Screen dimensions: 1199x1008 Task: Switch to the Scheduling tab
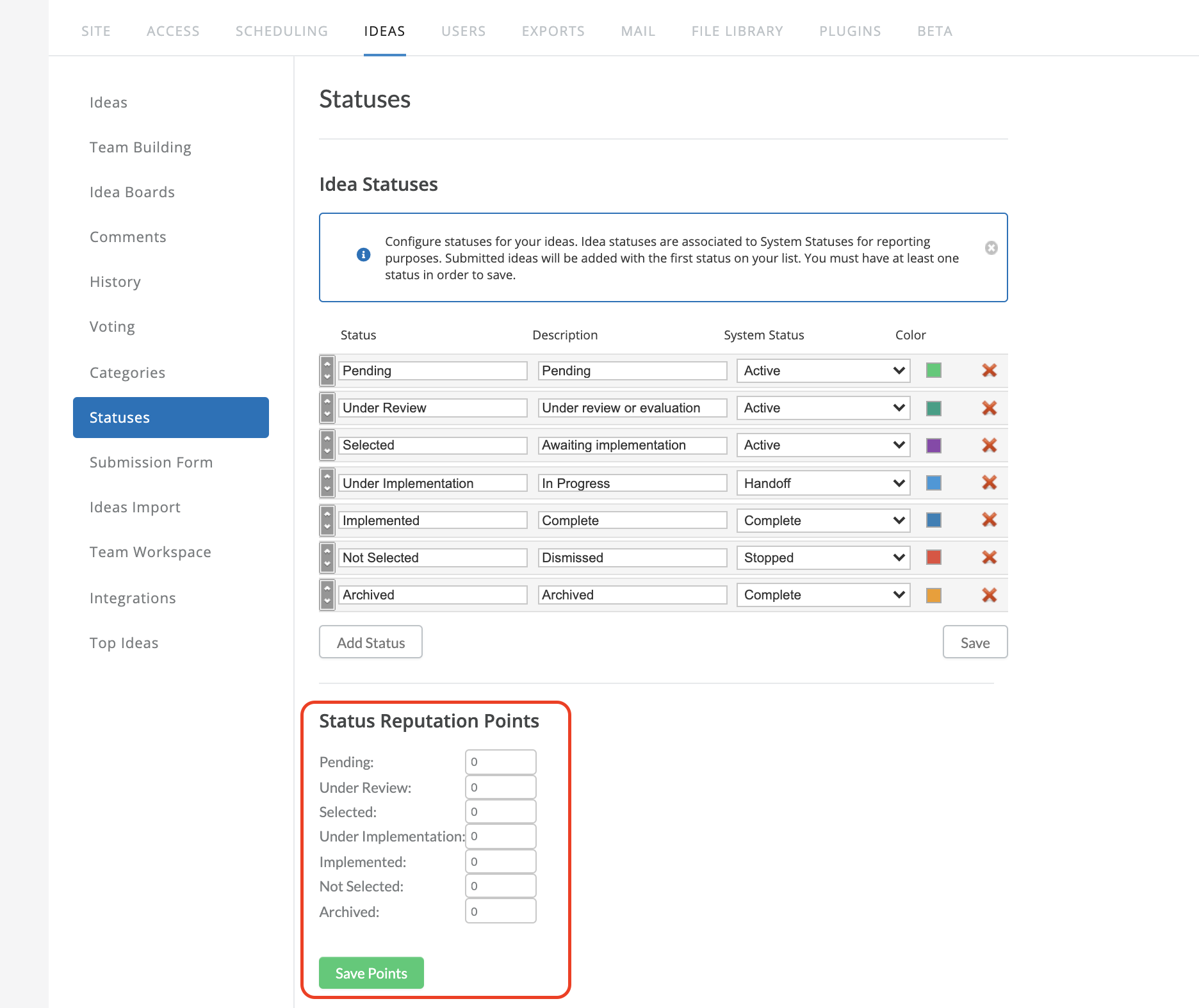point(282,31)
